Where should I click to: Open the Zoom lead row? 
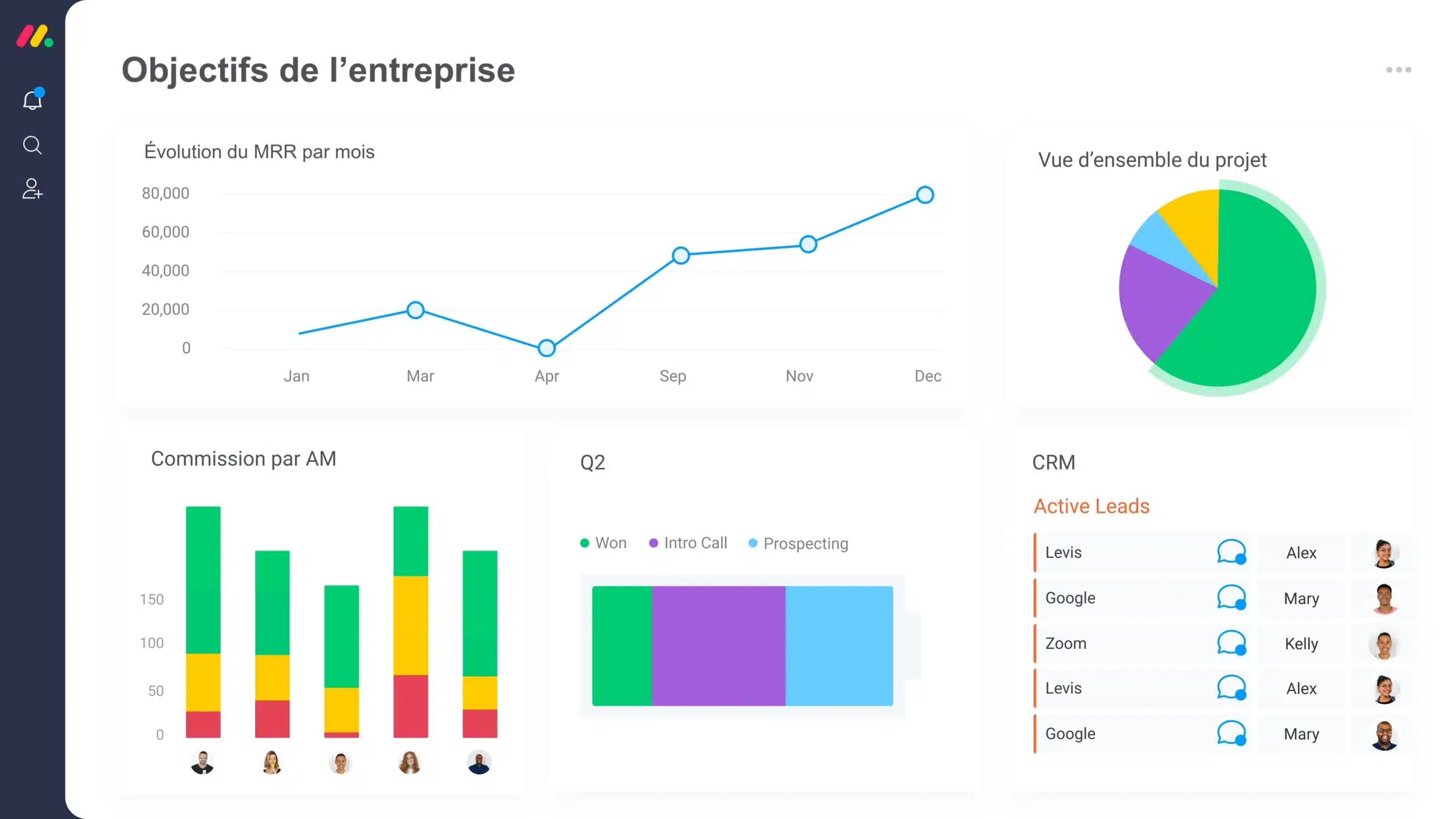pos(1066,643)
